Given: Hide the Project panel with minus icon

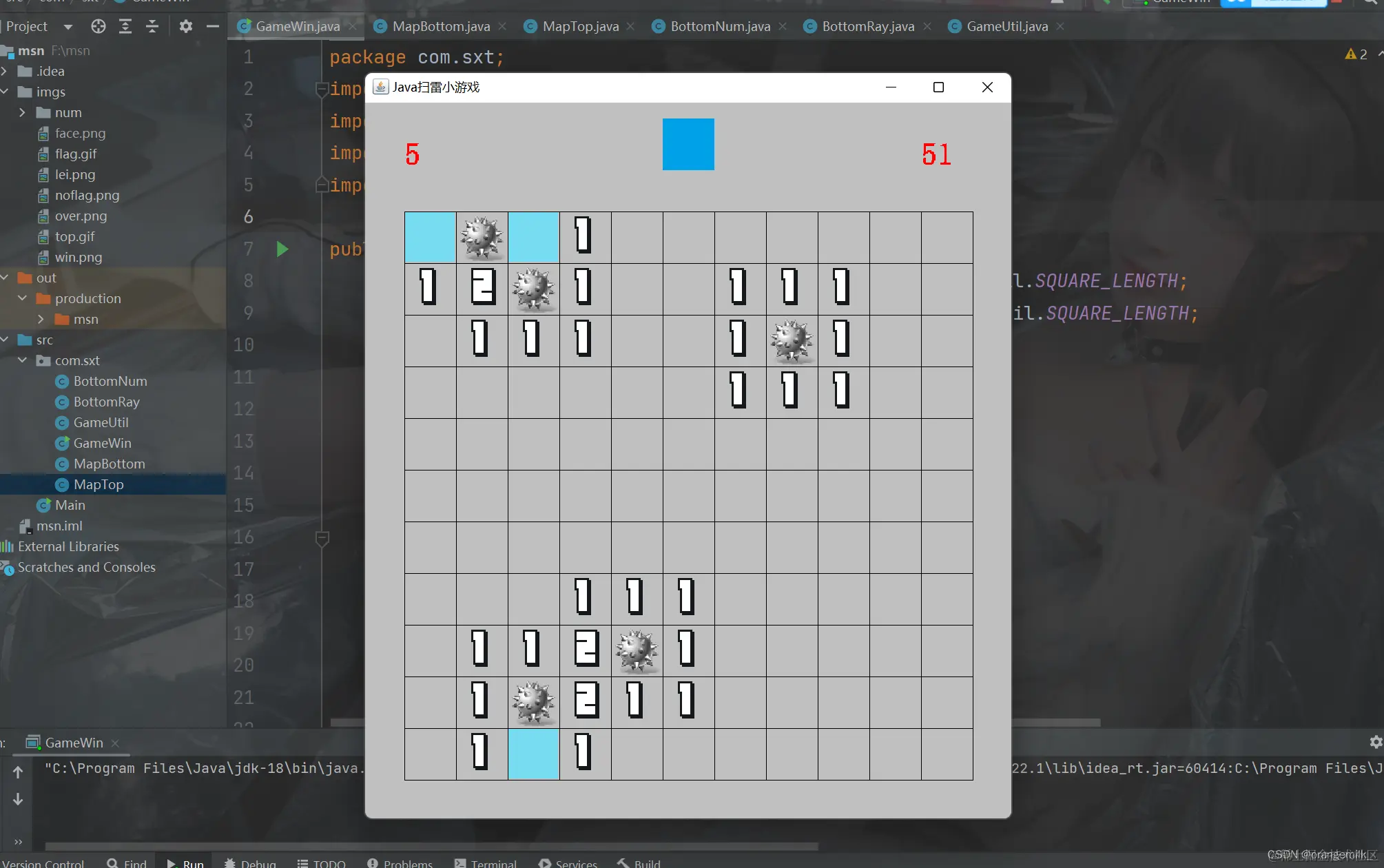Looking at the screenshot, I should pyautogui.click(x=212, y=26).
